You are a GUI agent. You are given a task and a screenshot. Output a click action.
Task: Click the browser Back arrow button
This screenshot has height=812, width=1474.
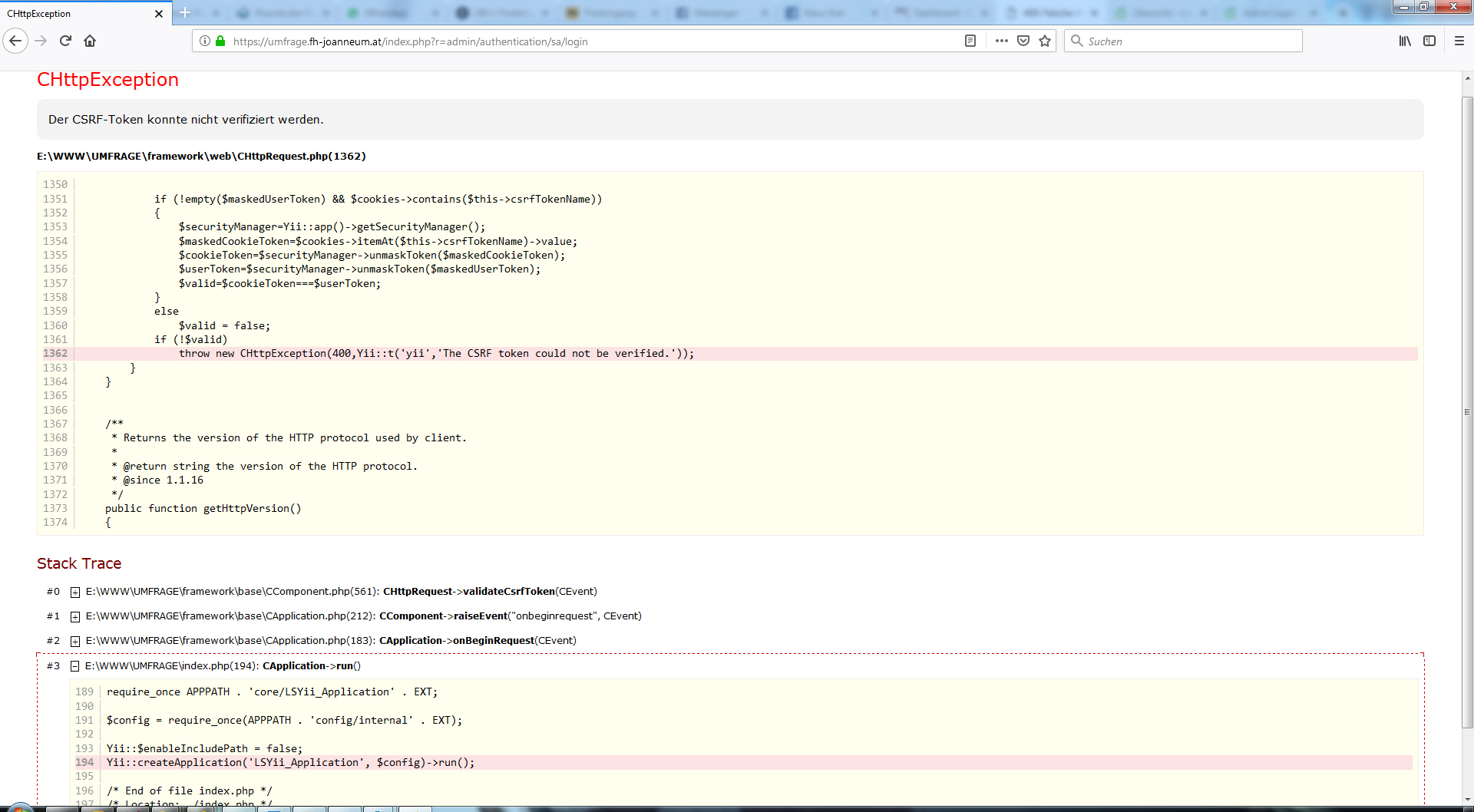(15, 41)
